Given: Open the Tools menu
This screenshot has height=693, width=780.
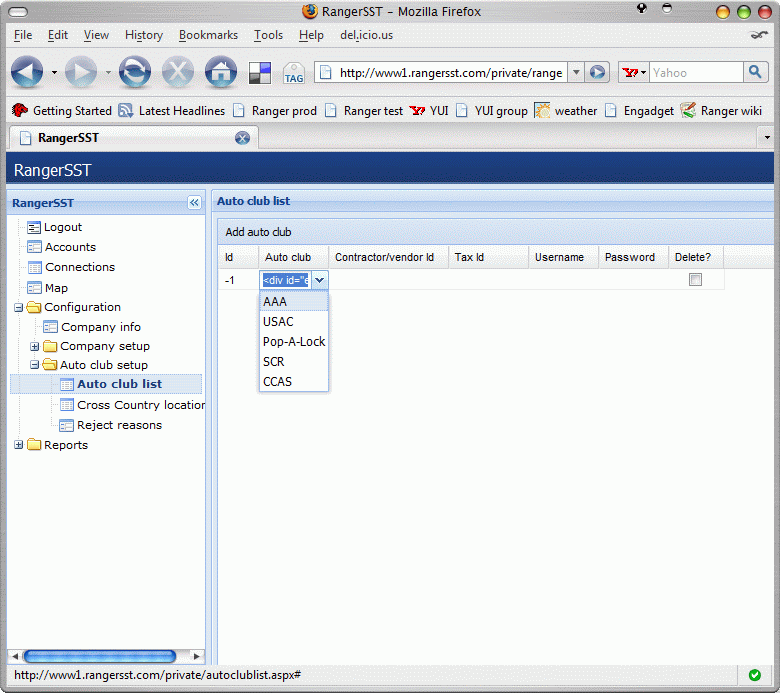Looking at the screenshot, I should click(268, 35).
